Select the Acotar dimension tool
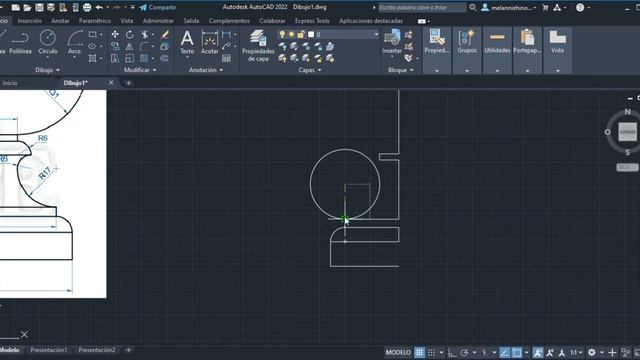640x360 pixels. tap(210, 42)
